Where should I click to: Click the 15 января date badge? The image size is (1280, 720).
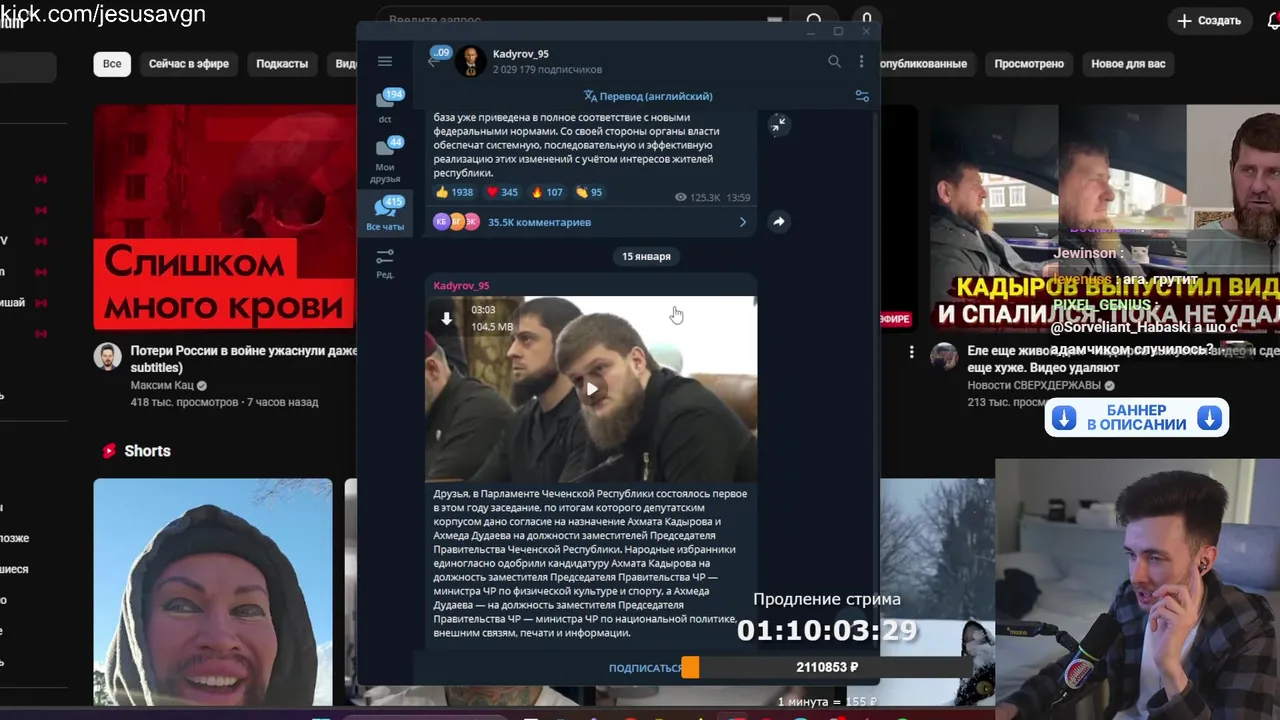click(x=646, y=257)
